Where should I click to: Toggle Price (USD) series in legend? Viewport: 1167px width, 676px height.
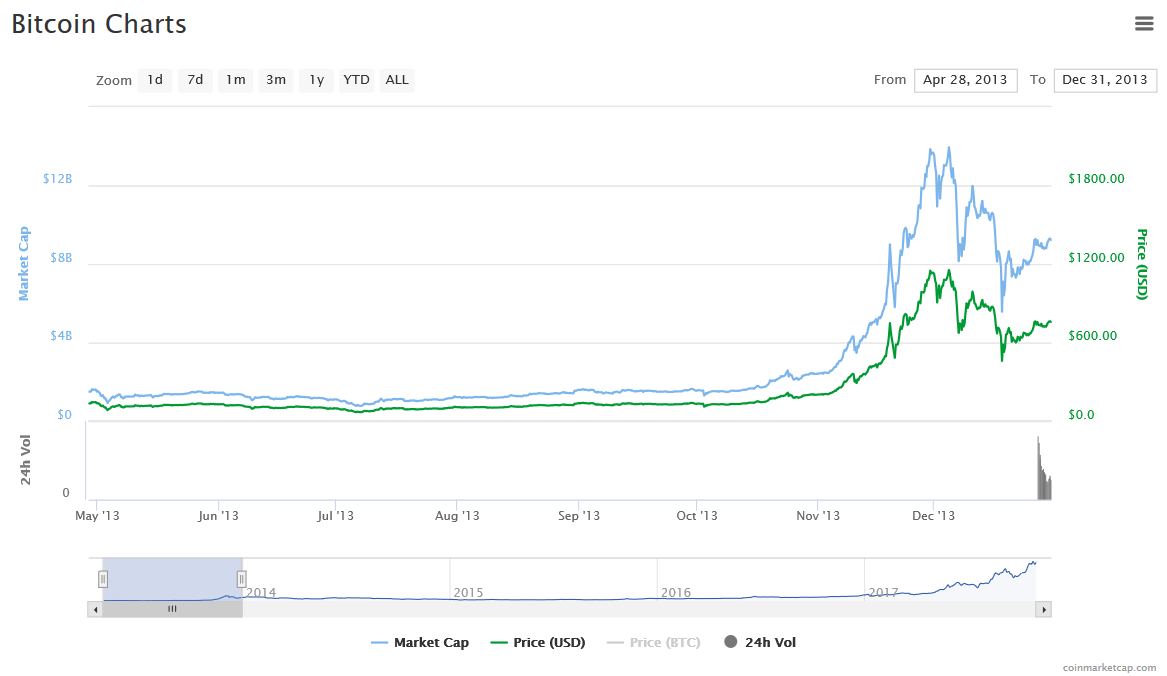coord(538,642)
